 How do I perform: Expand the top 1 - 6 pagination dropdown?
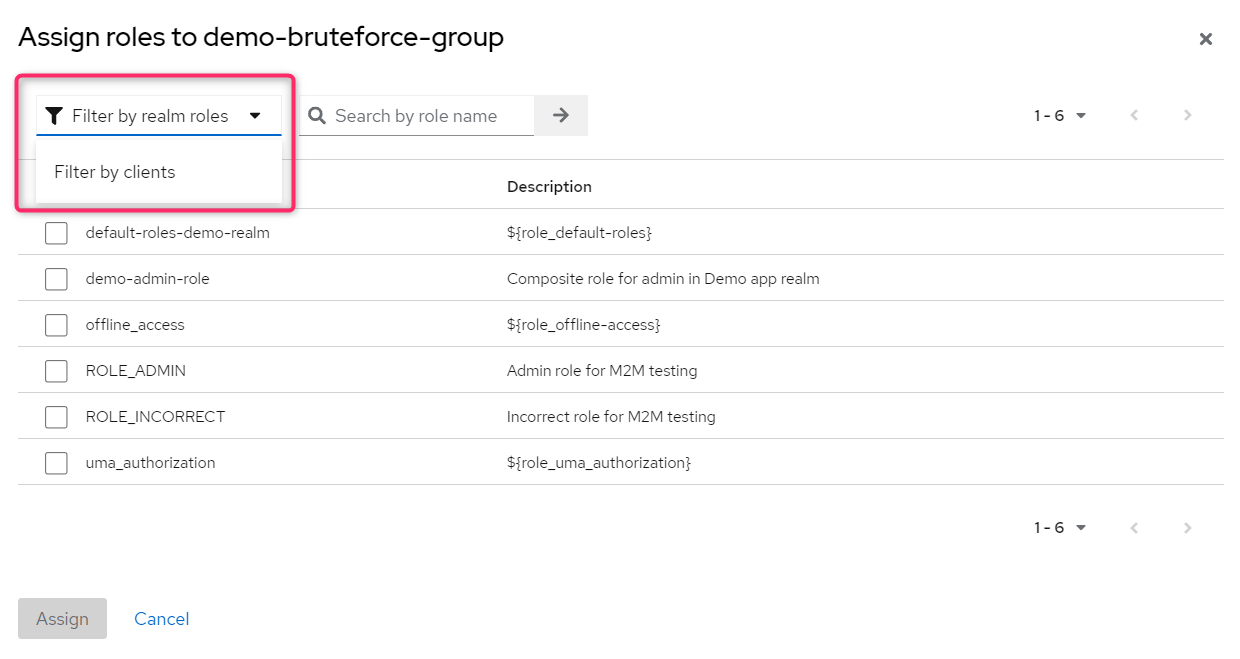tap(1060, 116)
